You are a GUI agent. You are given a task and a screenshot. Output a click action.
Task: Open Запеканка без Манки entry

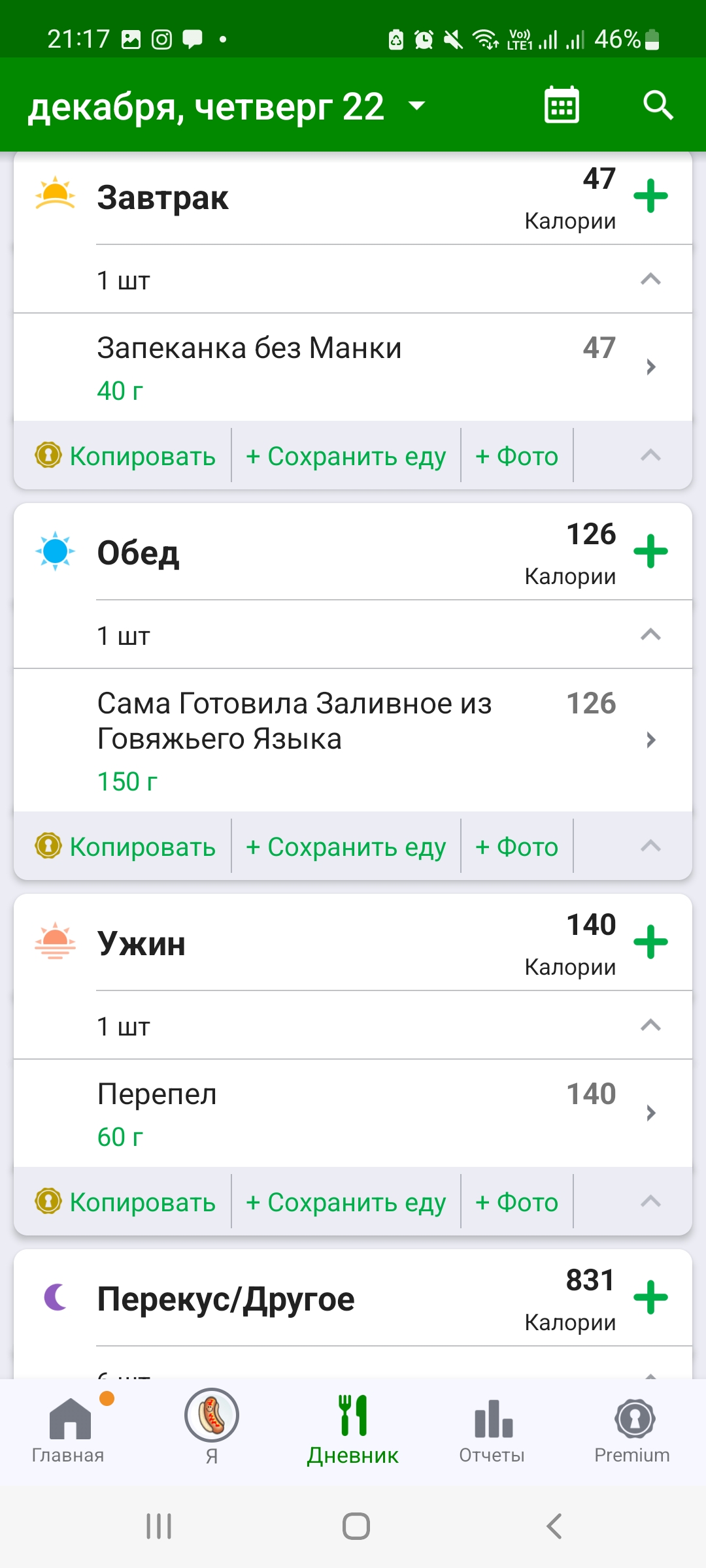point(353,367)
